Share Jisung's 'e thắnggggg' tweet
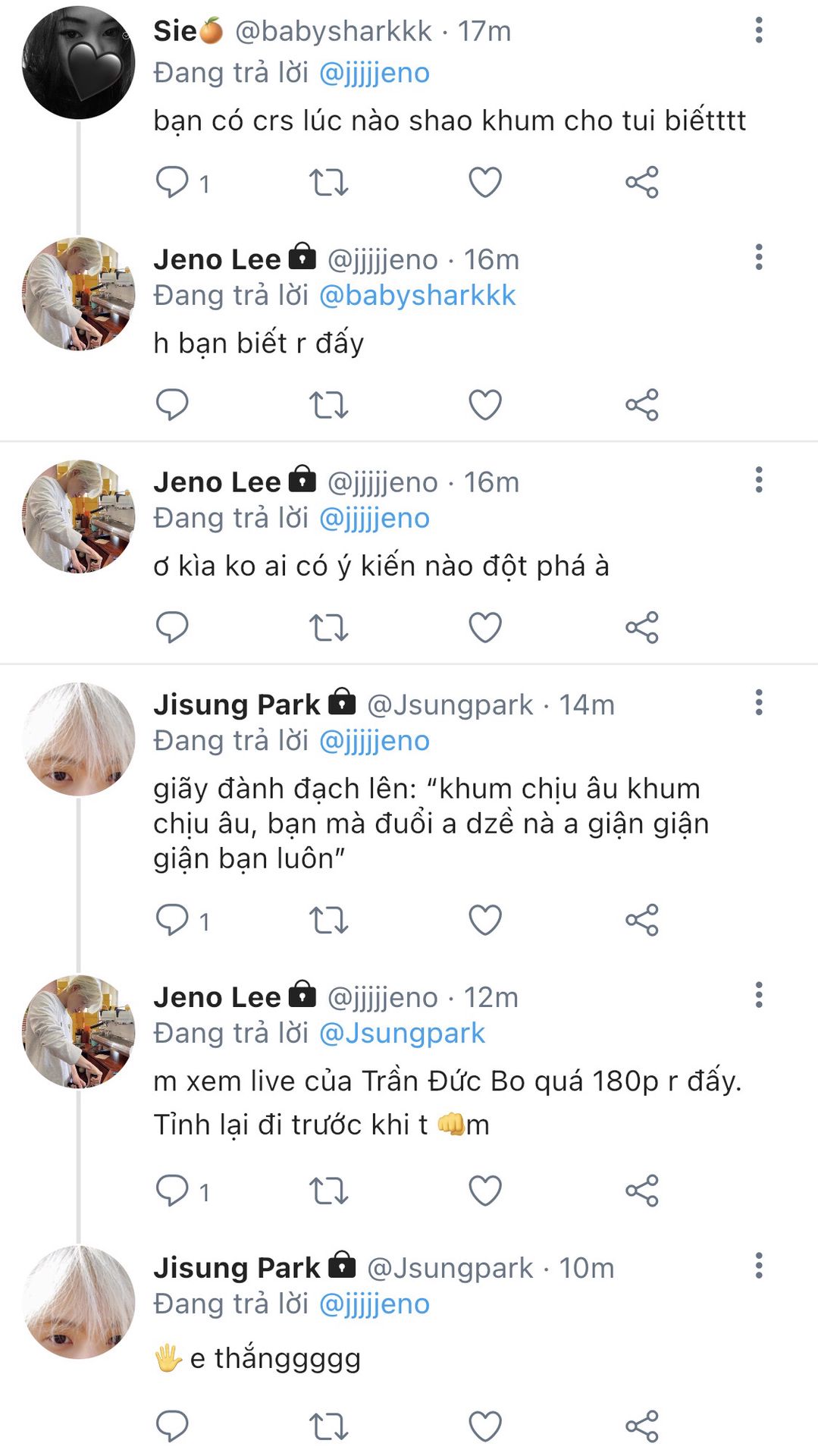Viewport: 818px width, 1456px height. tap(642, 1426)
